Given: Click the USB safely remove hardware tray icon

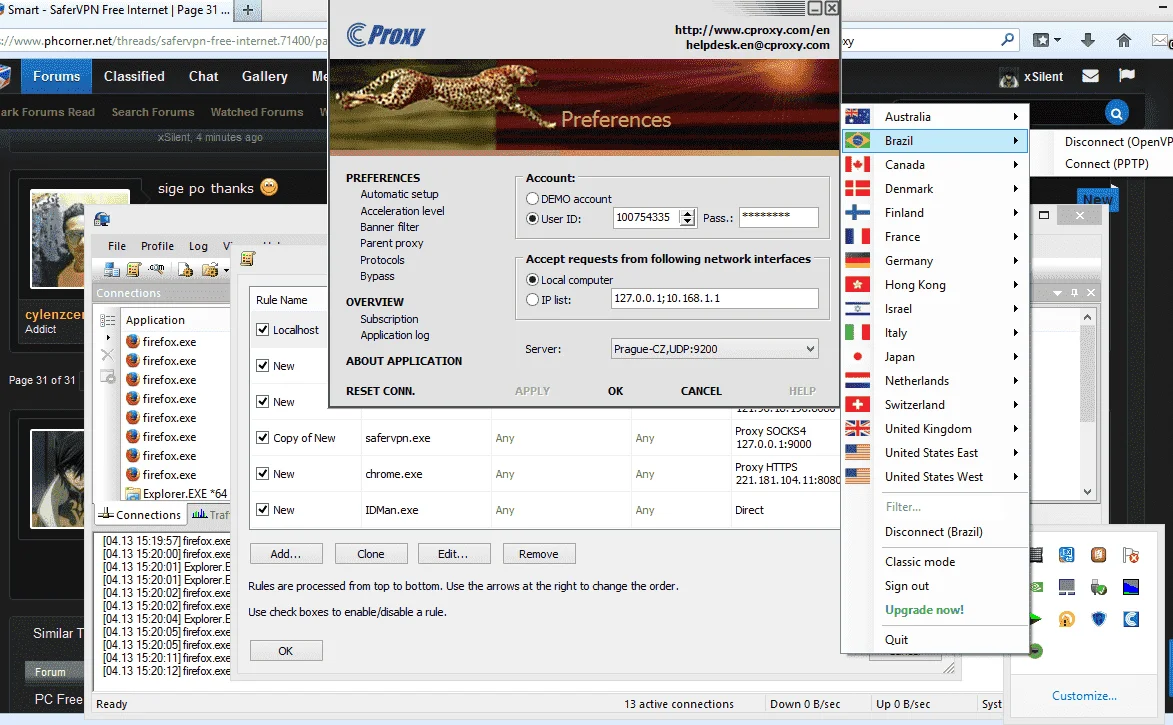Looking at the screenshot, I should [x=1098, y=587].
